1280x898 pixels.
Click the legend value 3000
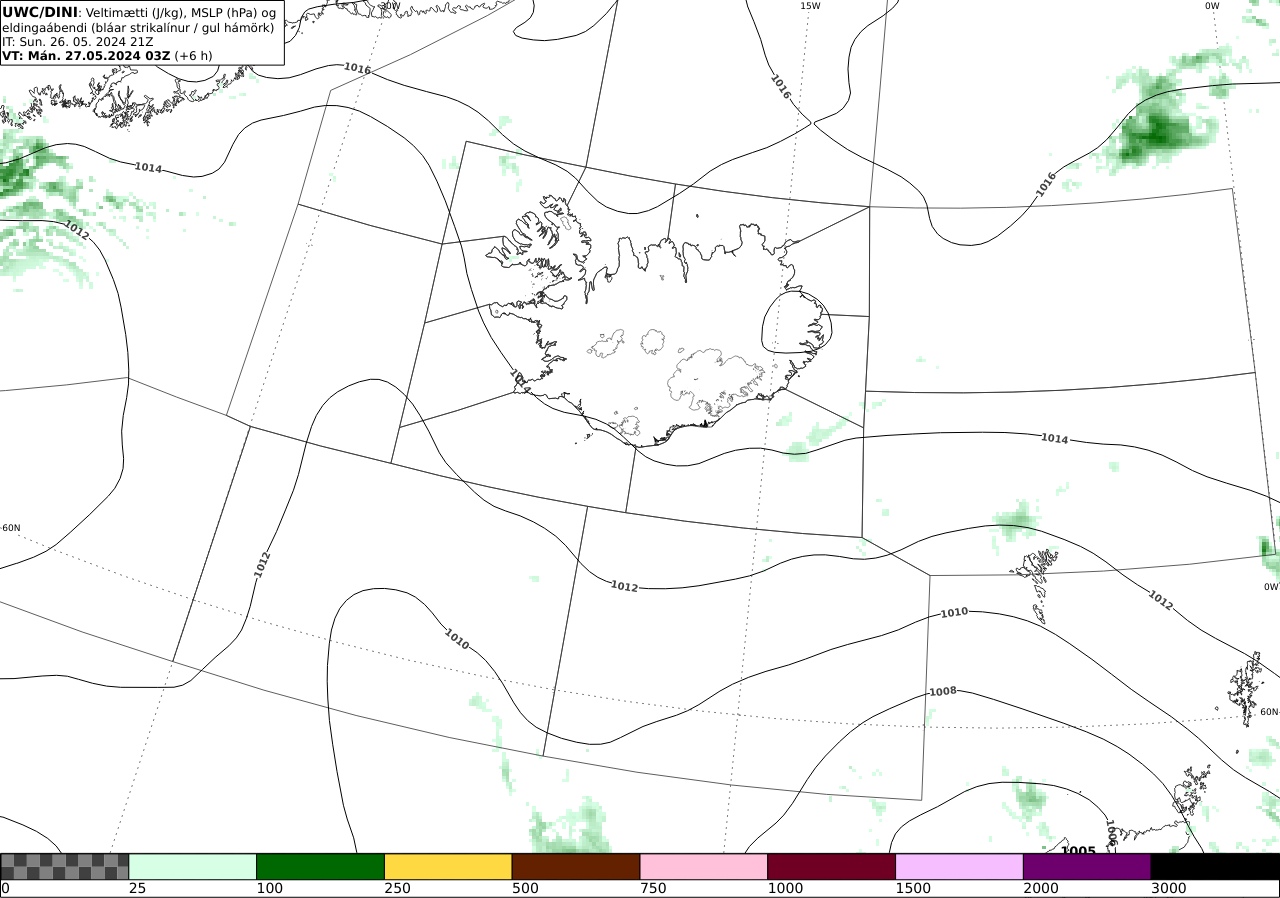pos(1168,889)
